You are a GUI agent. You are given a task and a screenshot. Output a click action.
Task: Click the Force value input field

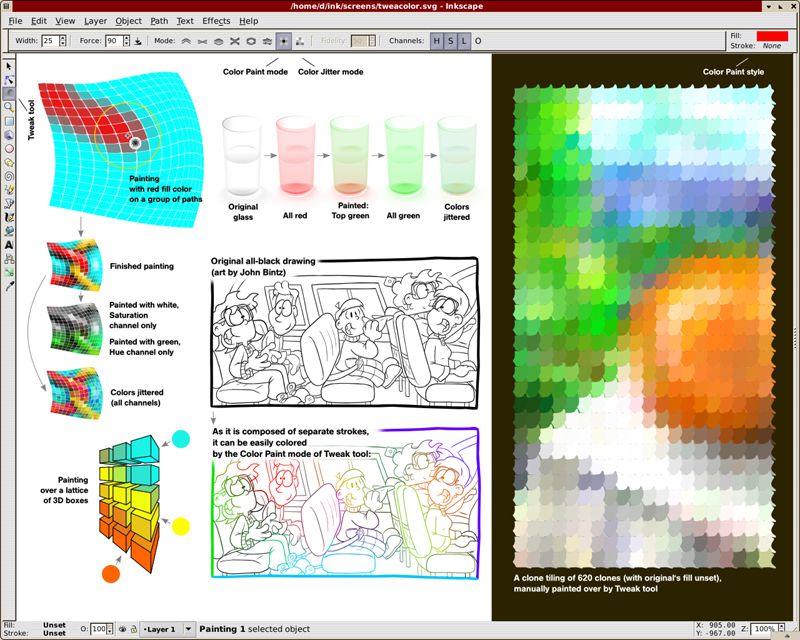point(112,41)
